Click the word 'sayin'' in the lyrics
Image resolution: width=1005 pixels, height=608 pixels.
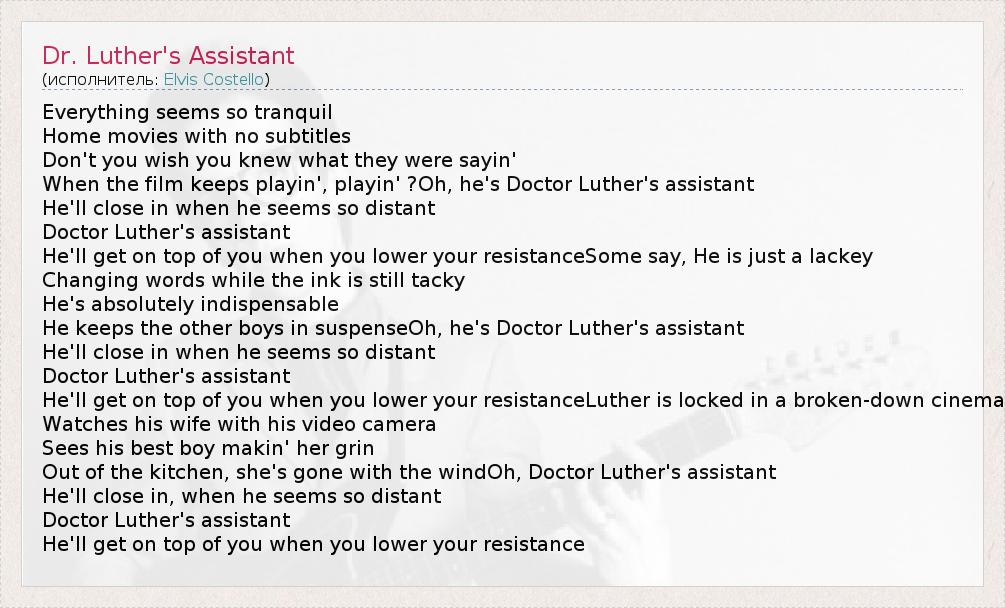point(483,160)
